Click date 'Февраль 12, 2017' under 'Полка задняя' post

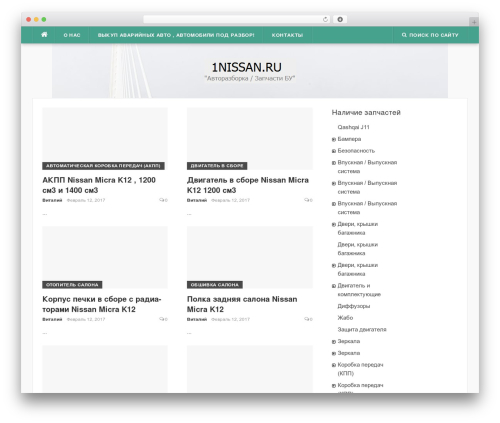[231, 319]
